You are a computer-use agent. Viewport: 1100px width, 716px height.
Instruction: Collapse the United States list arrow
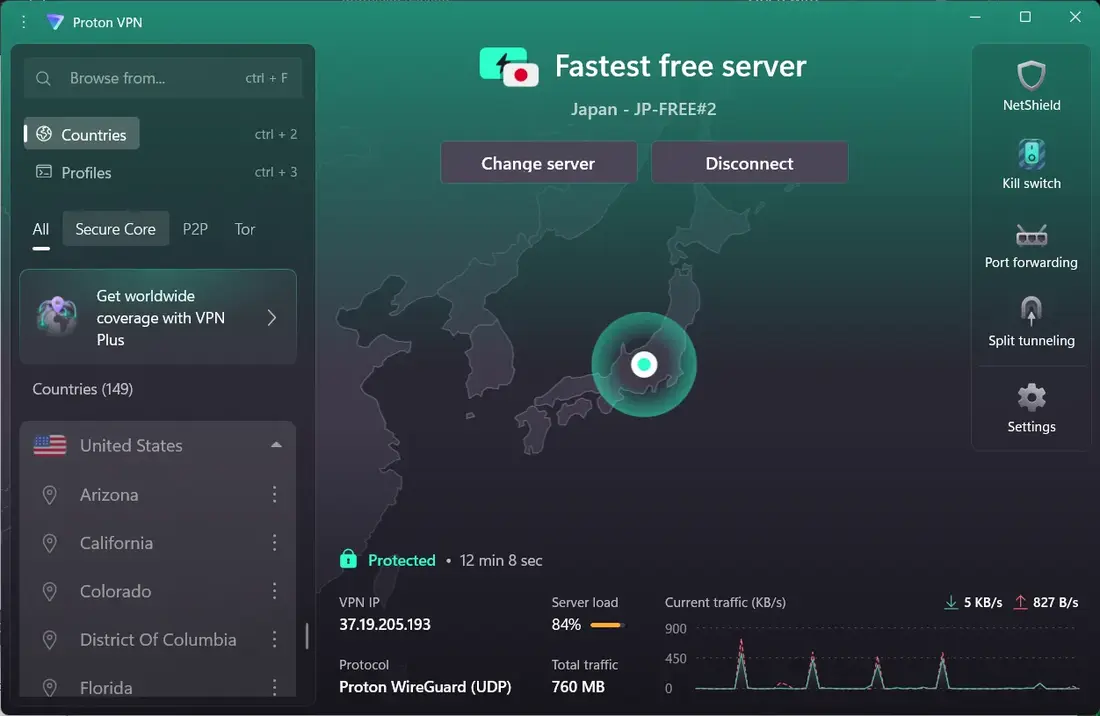[276, 445]
